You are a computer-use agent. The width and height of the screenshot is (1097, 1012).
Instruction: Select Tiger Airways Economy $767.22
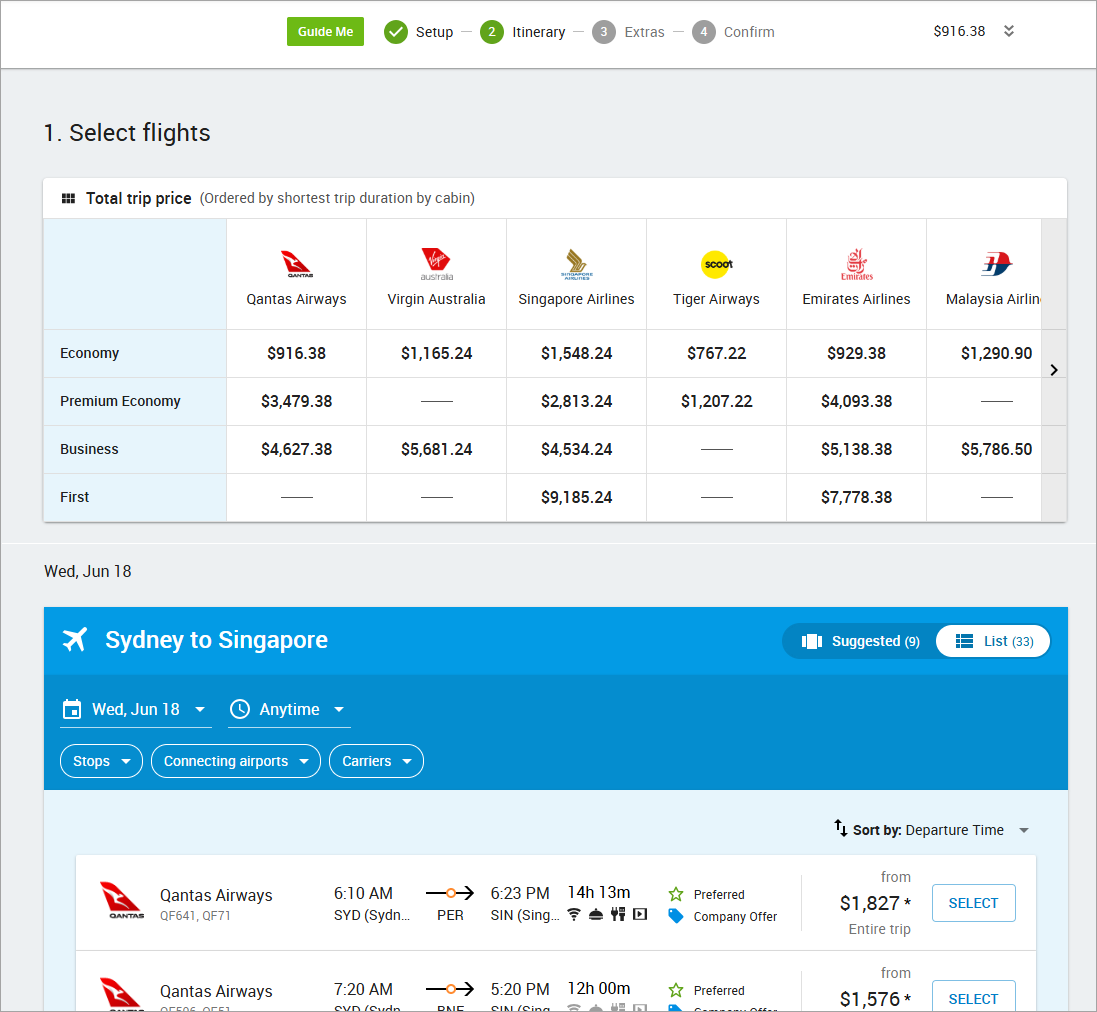(716, 354)
